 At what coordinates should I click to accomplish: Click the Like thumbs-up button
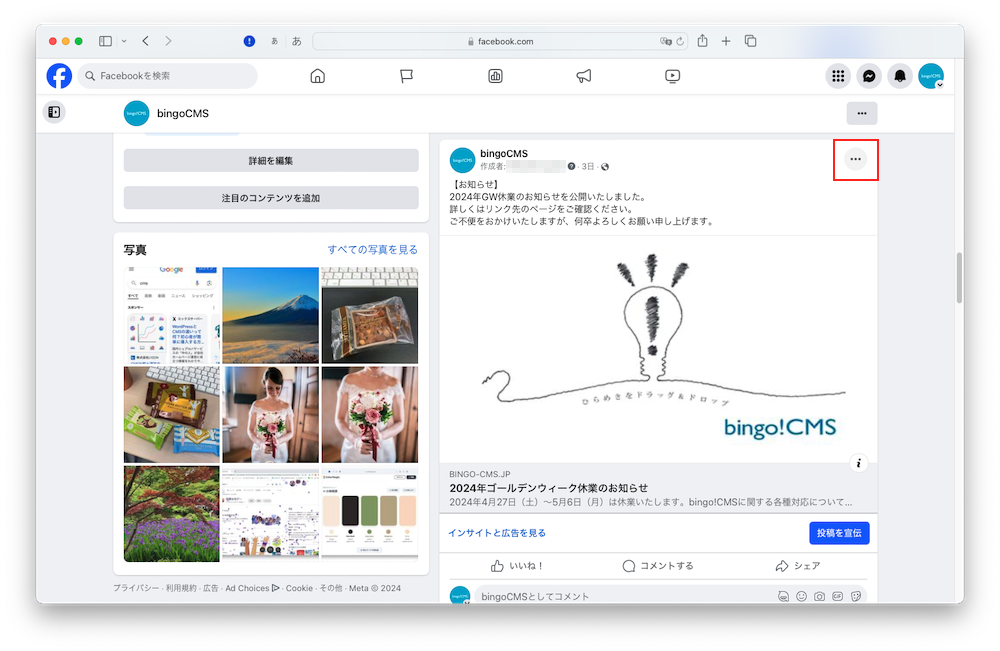tap(516, 566)
